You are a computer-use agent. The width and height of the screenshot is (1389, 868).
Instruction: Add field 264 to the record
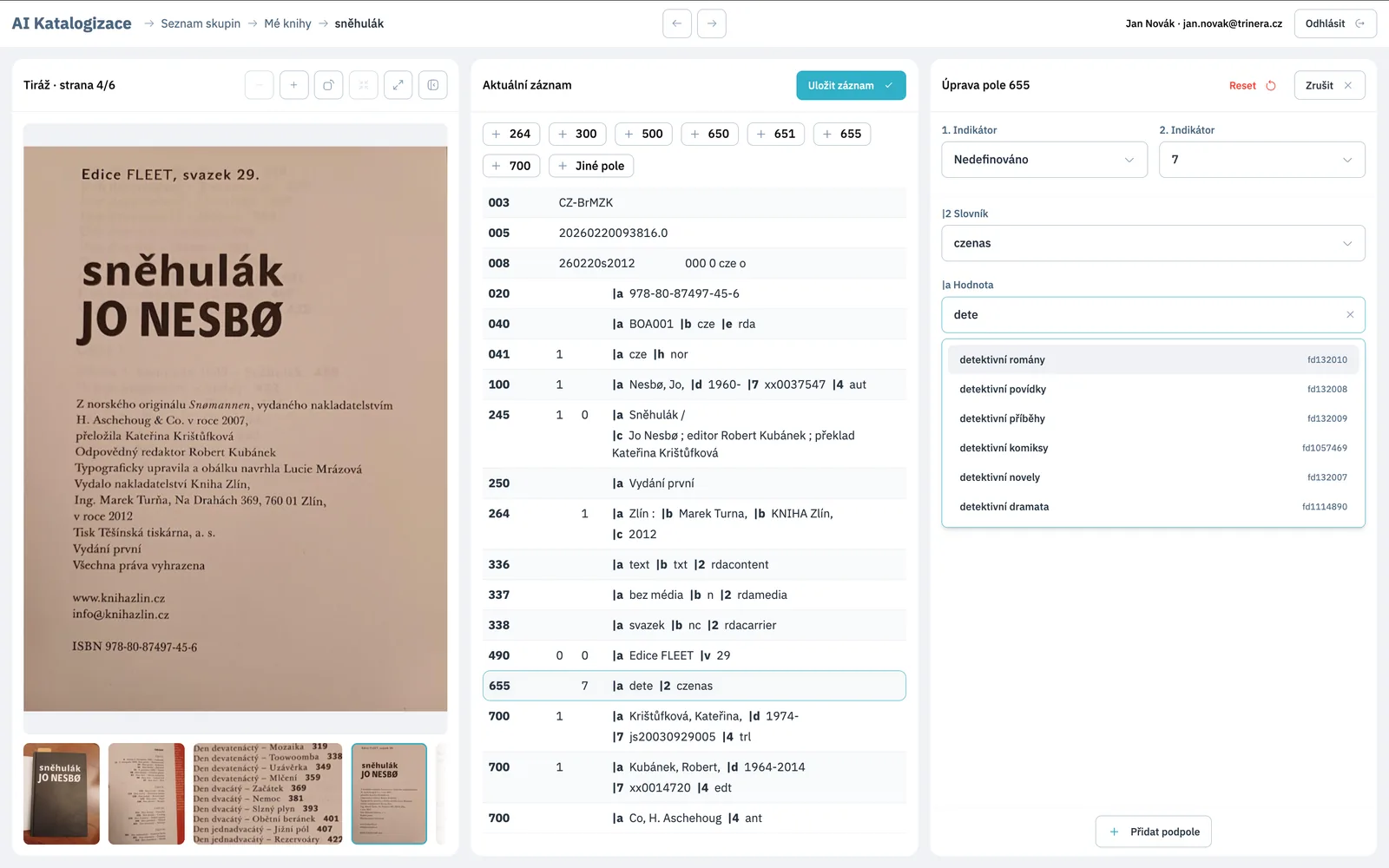511,134
